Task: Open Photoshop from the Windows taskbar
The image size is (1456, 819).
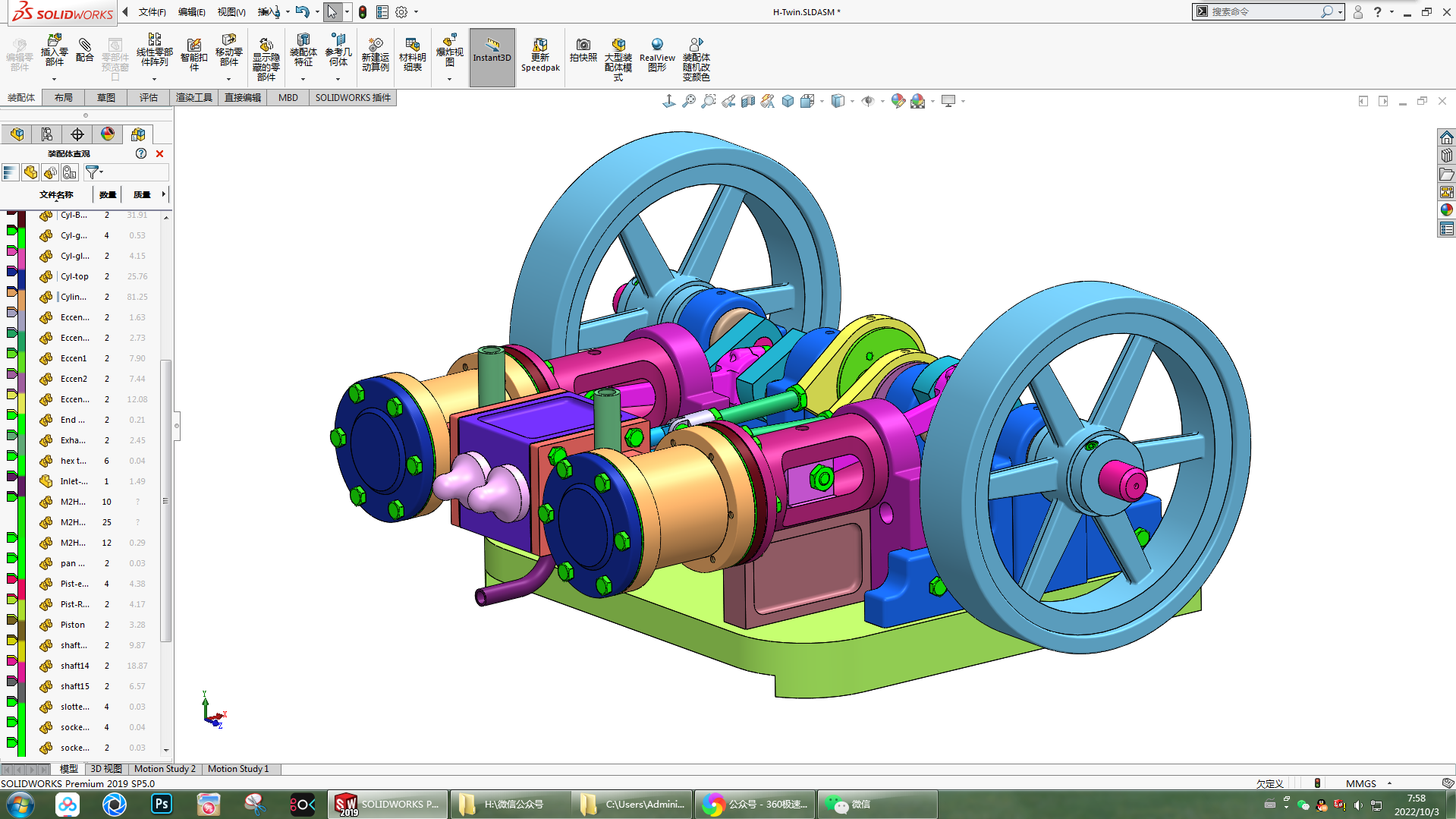Action: pos(162,805)
